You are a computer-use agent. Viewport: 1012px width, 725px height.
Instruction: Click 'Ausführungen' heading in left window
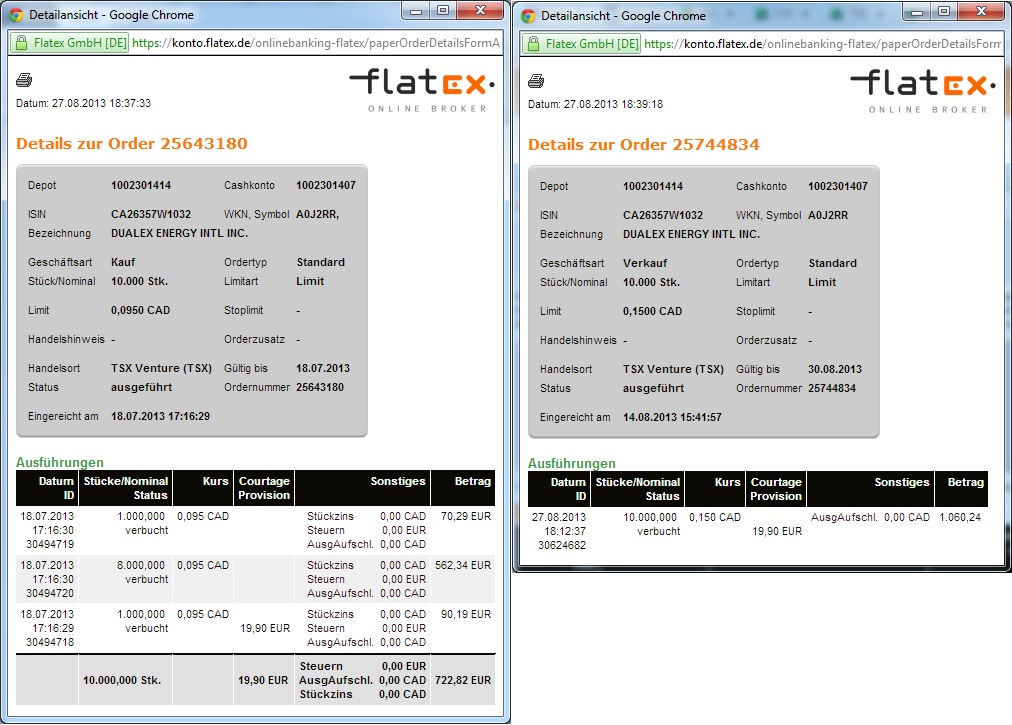tap(59, 462)
